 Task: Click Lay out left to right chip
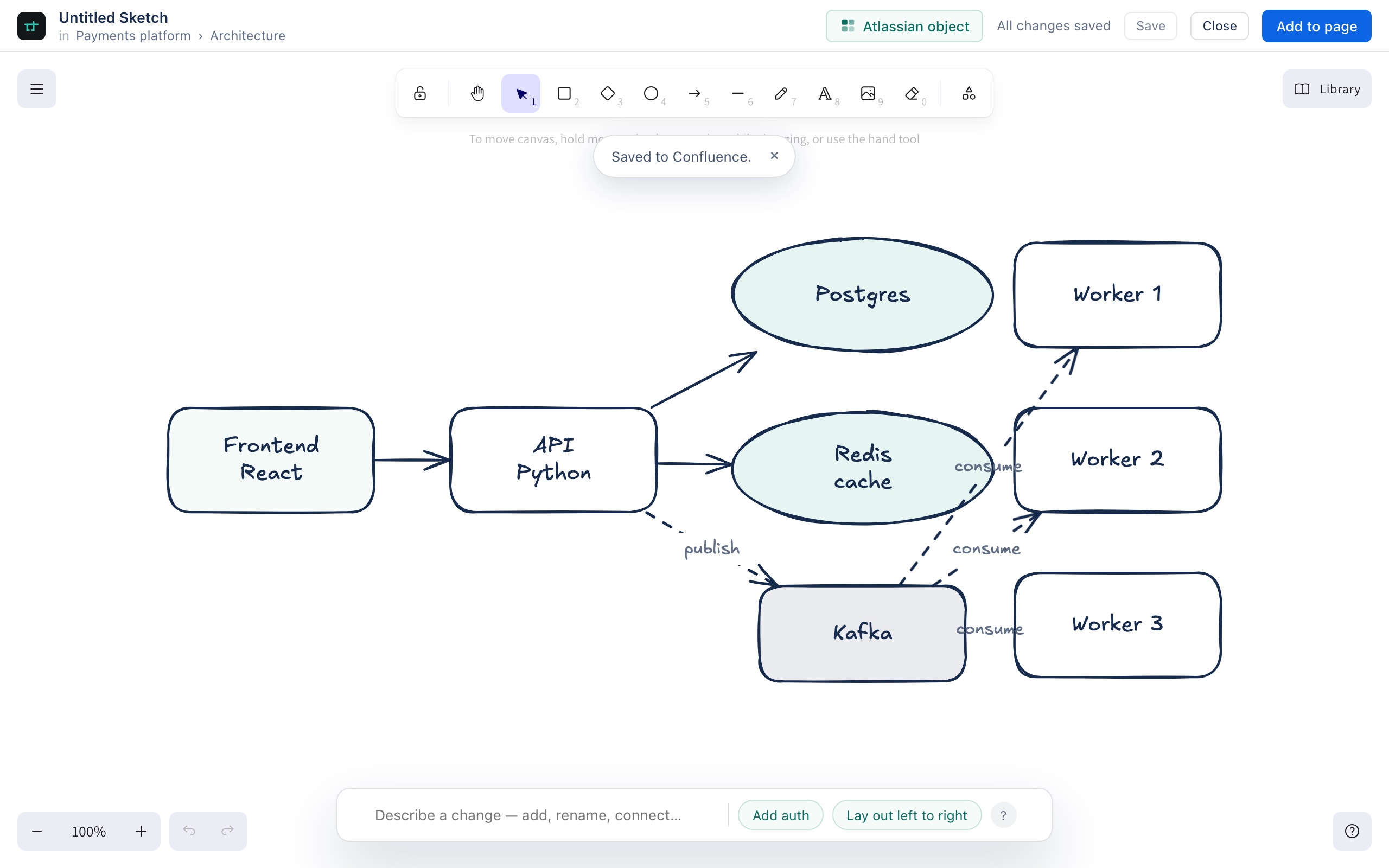point(906,815)
